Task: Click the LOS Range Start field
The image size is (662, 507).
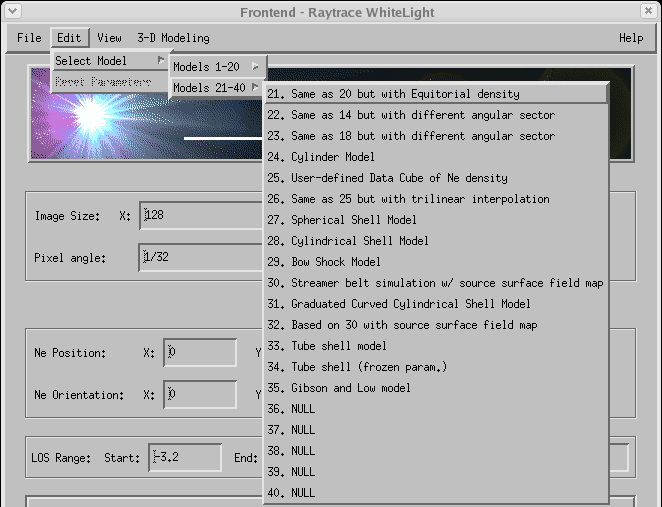Action: point(185,458)
